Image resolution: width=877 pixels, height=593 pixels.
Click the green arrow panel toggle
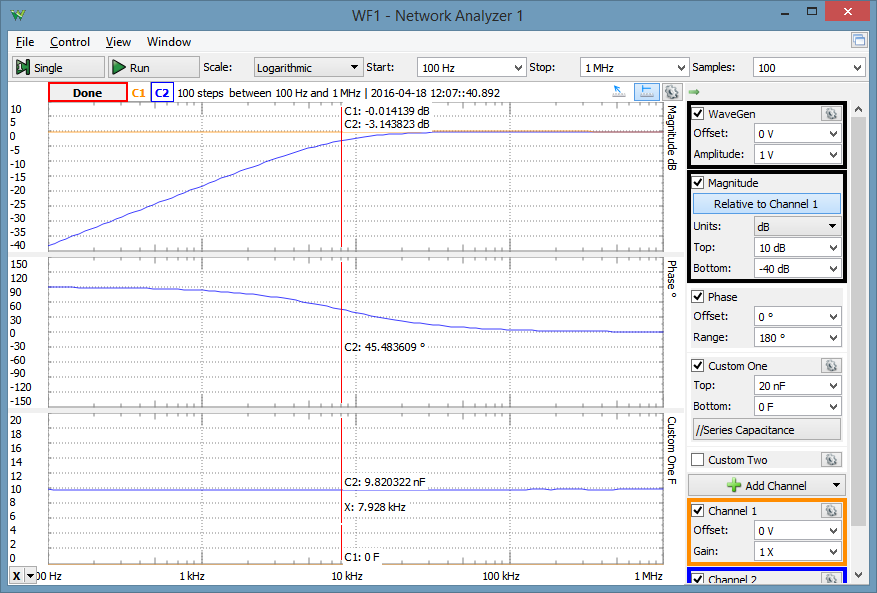(694, 93)
